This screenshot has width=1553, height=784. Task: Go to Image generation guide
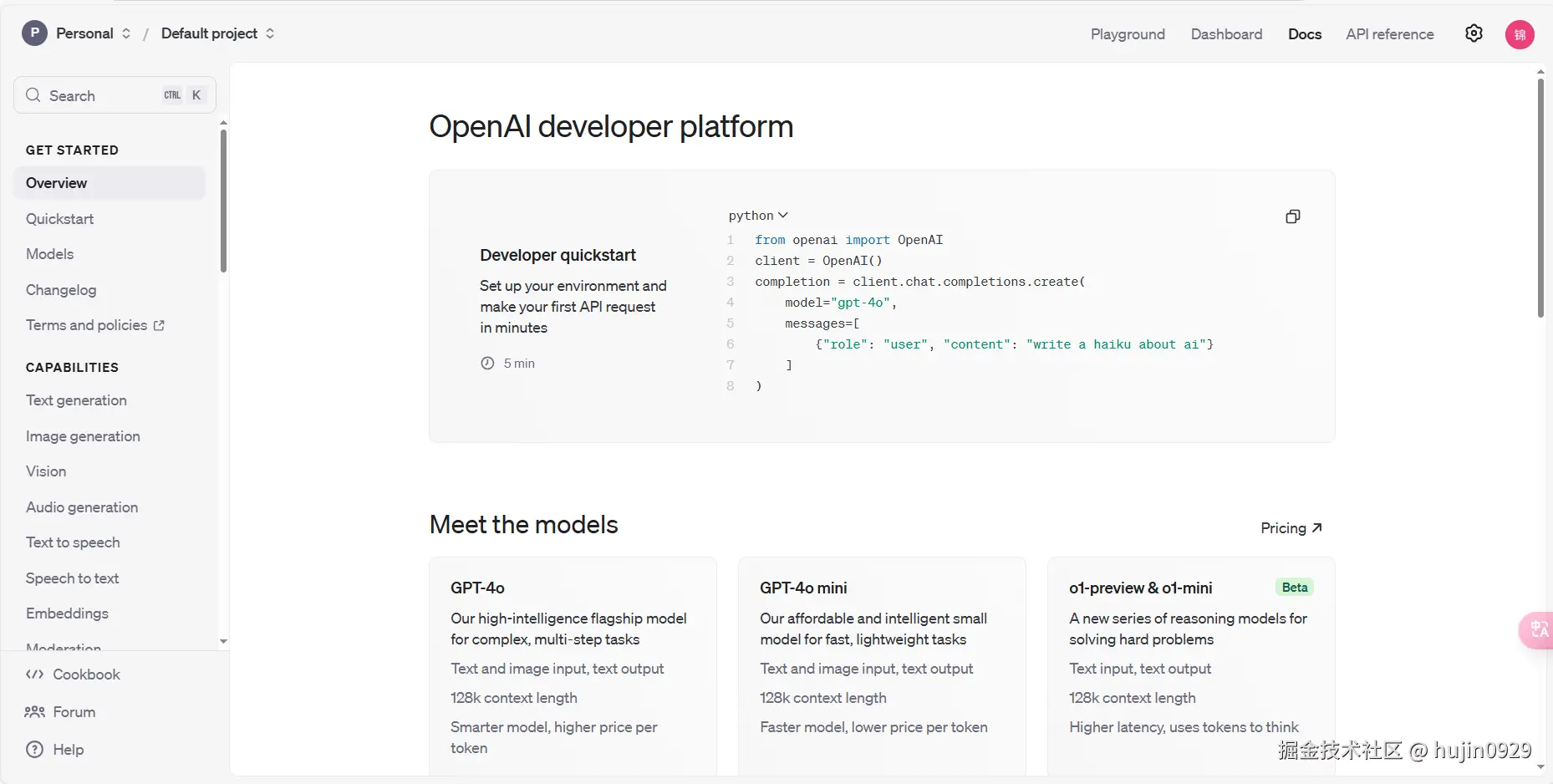coord(83,436)
